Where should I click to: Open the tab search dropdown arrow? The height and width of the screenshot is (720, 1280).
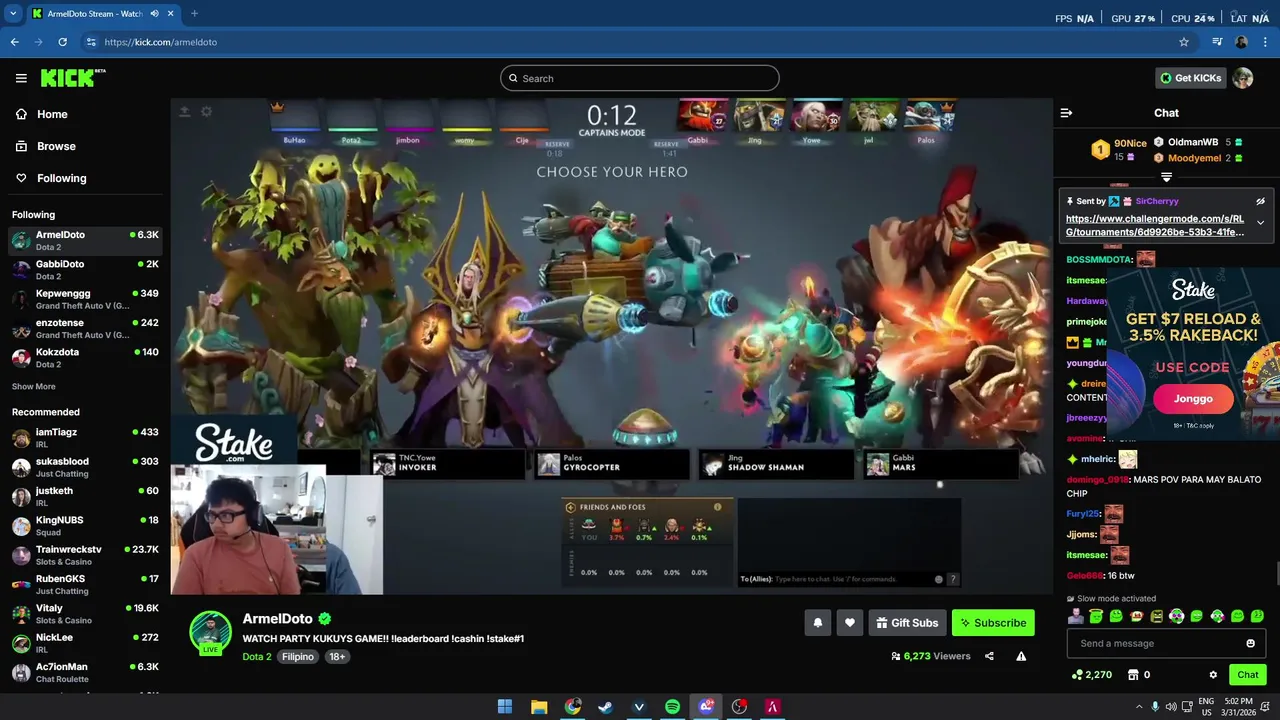click(13, 14)
